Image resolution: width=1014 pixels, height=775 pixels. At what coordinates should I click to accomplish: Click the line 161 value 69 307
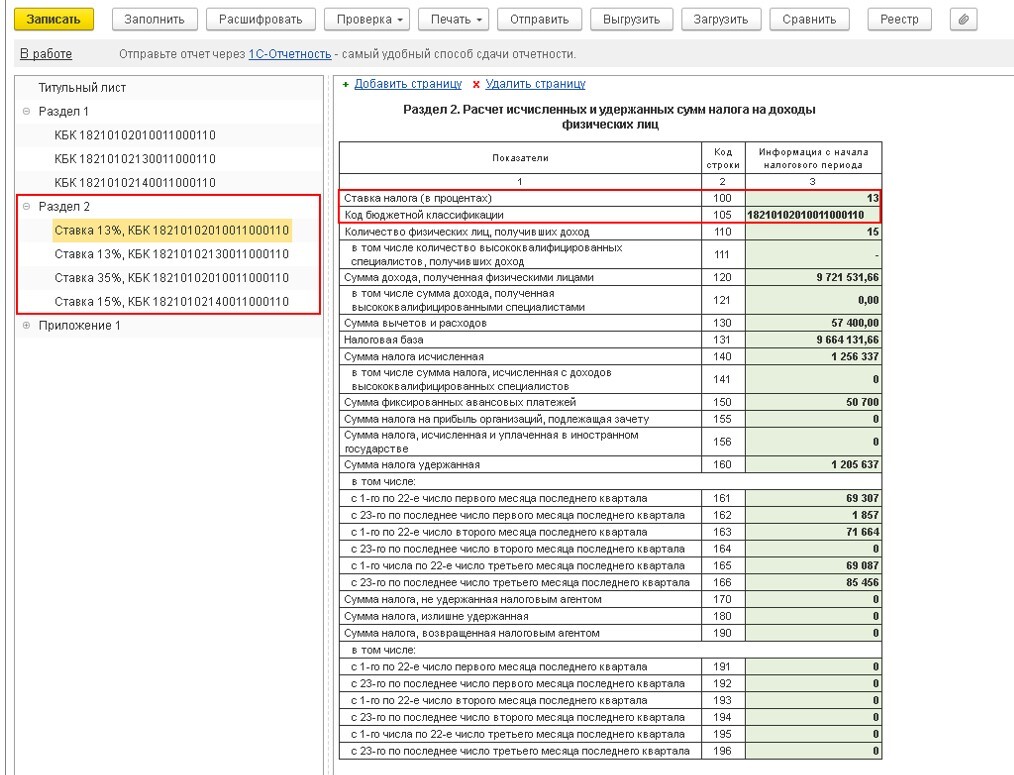813,498
